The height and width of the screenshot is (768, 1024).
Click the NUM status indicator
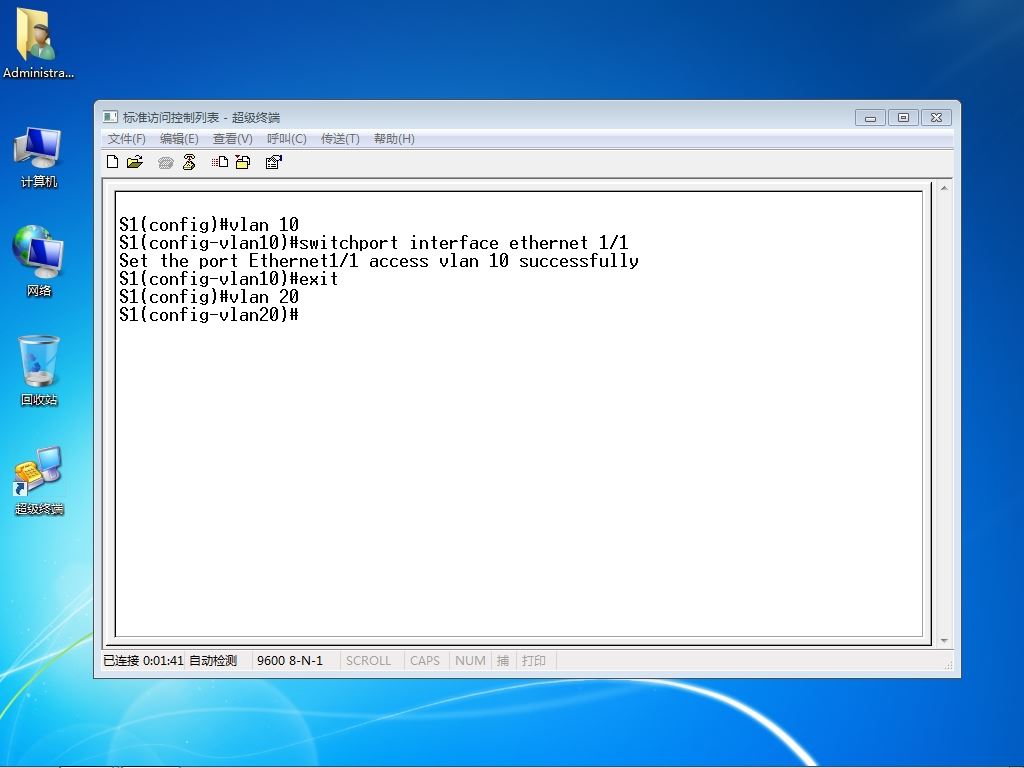tap(470, 660)
